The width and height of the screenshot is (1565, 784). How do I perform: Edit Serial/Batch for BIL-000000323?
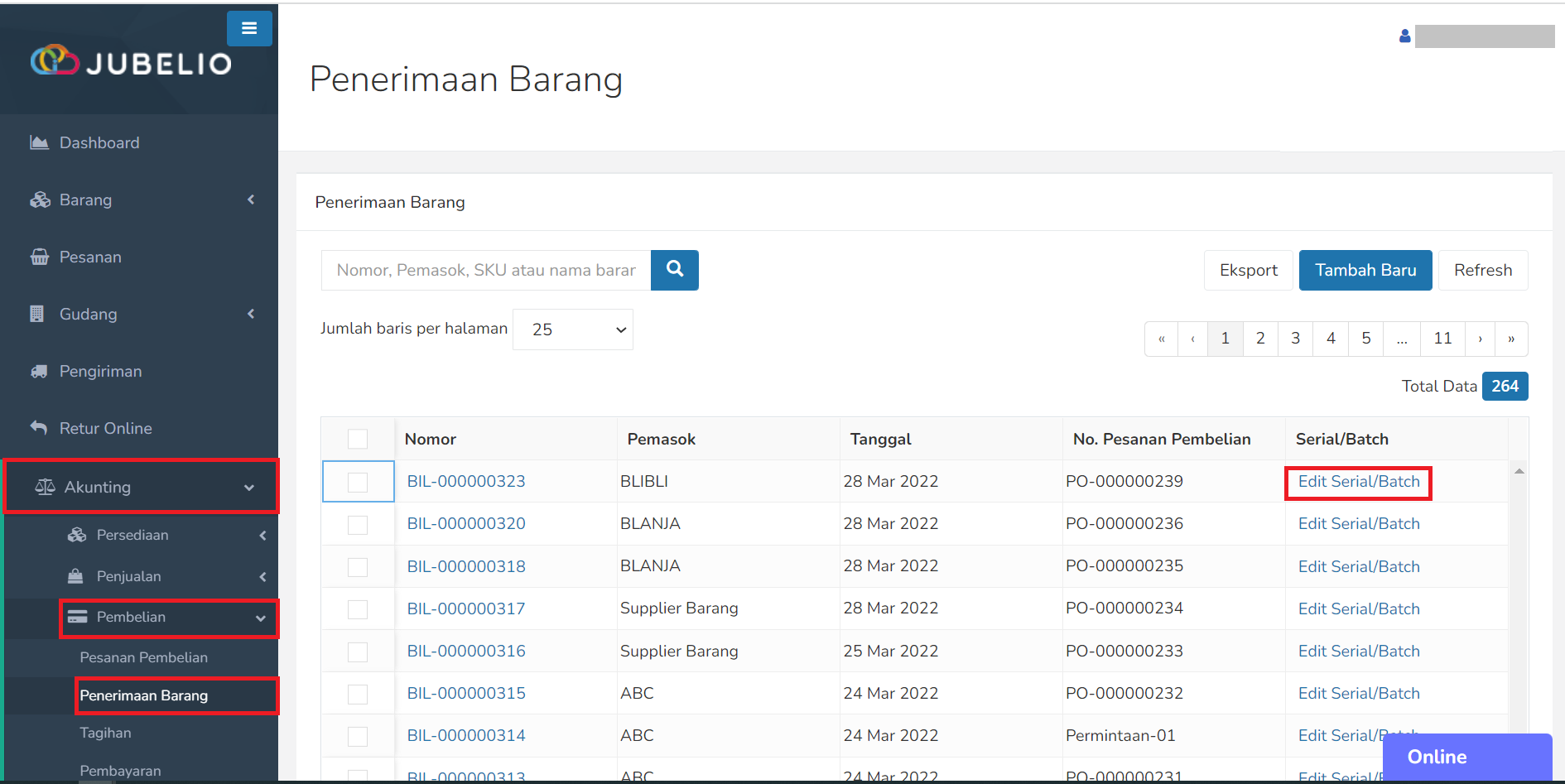(1359, 481)
